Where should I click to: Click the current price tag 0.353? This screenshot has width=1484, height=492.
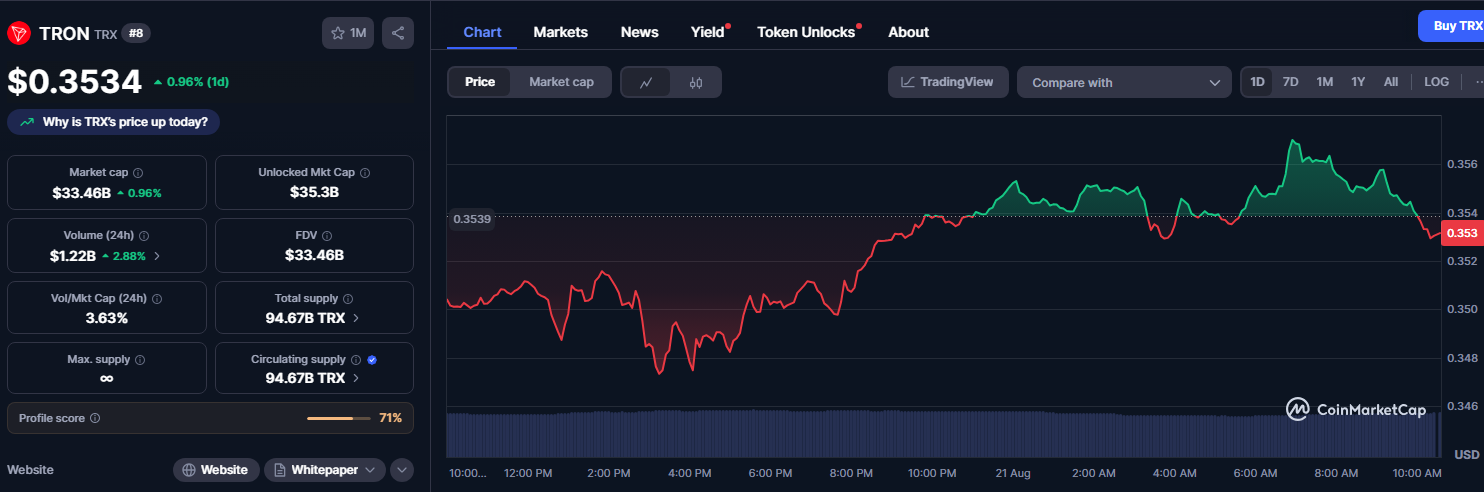[x=1462, y=233]
